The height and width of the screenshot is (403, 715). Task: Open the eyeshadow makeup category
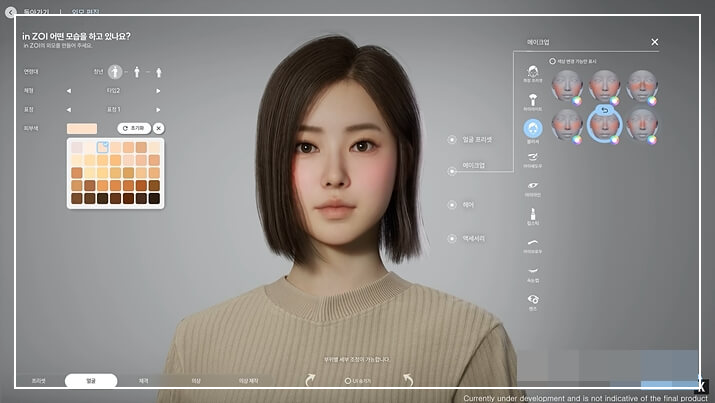click(533, 160)
